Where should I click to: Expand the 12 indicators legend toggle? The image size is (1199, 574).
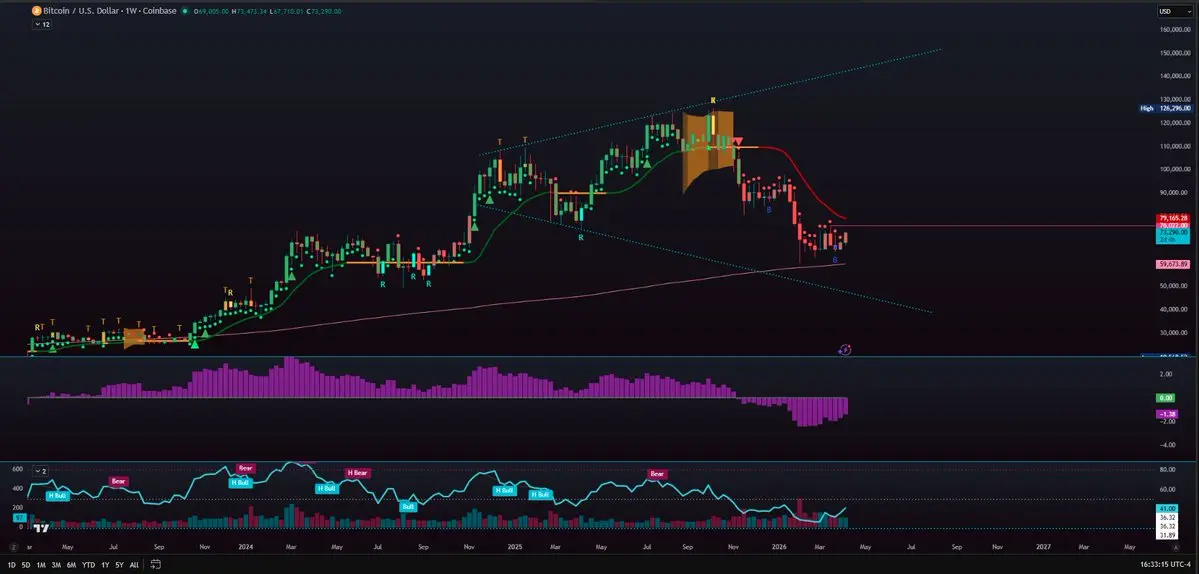point(42,25)
